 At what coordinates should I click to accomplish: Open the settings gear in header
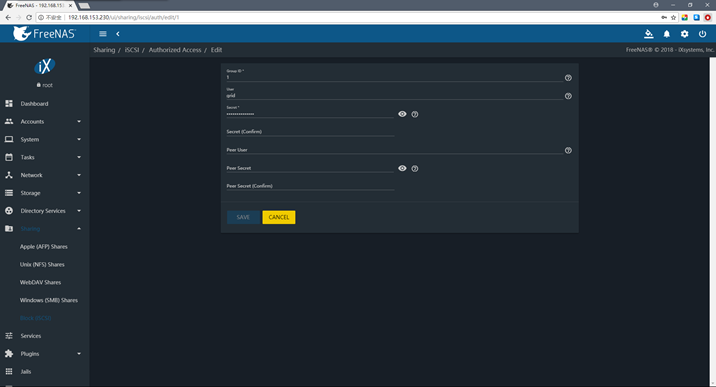pyautogui.click(x=684, y=34)
